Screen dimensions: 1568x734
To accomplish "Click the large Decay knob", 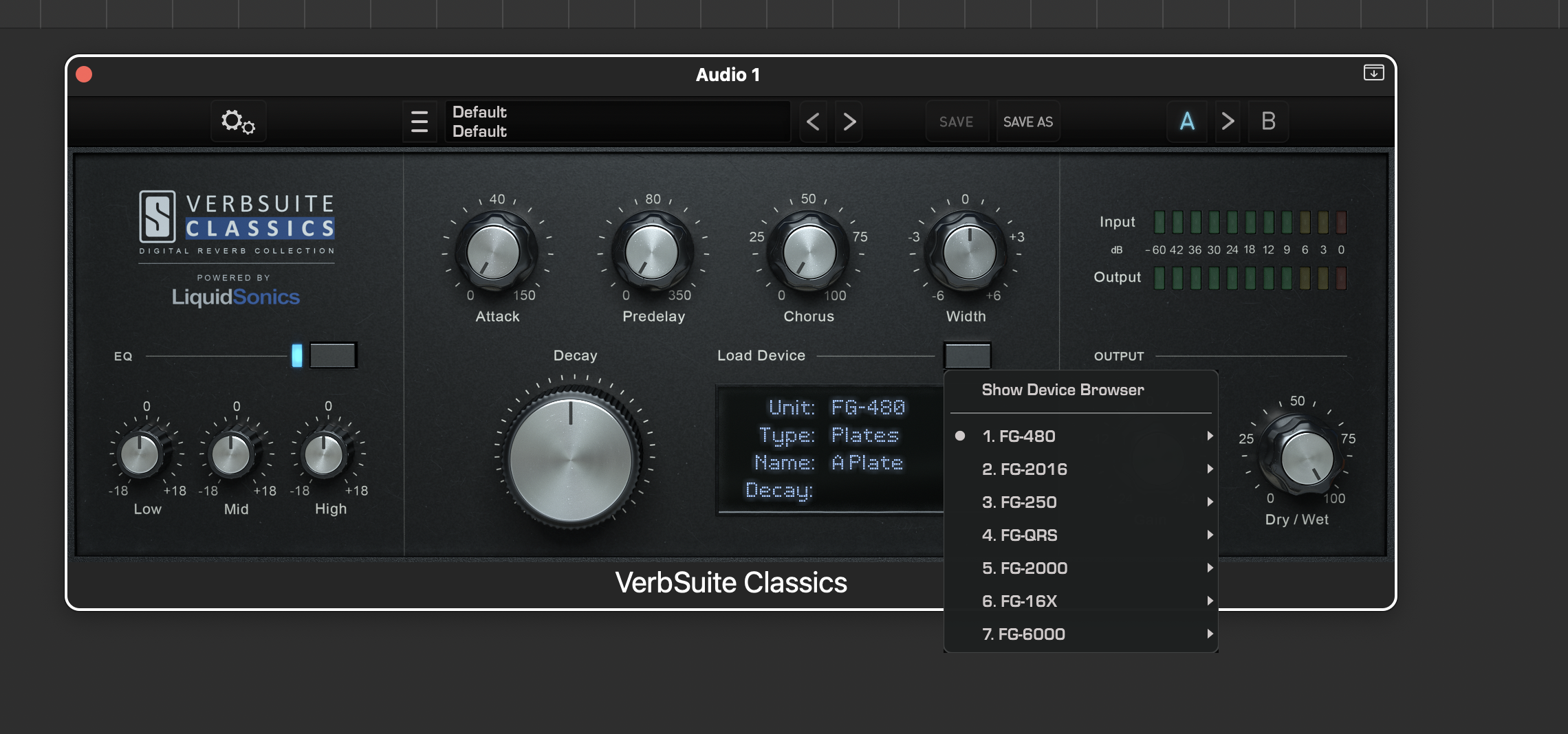I will click(x=571, y=459).
